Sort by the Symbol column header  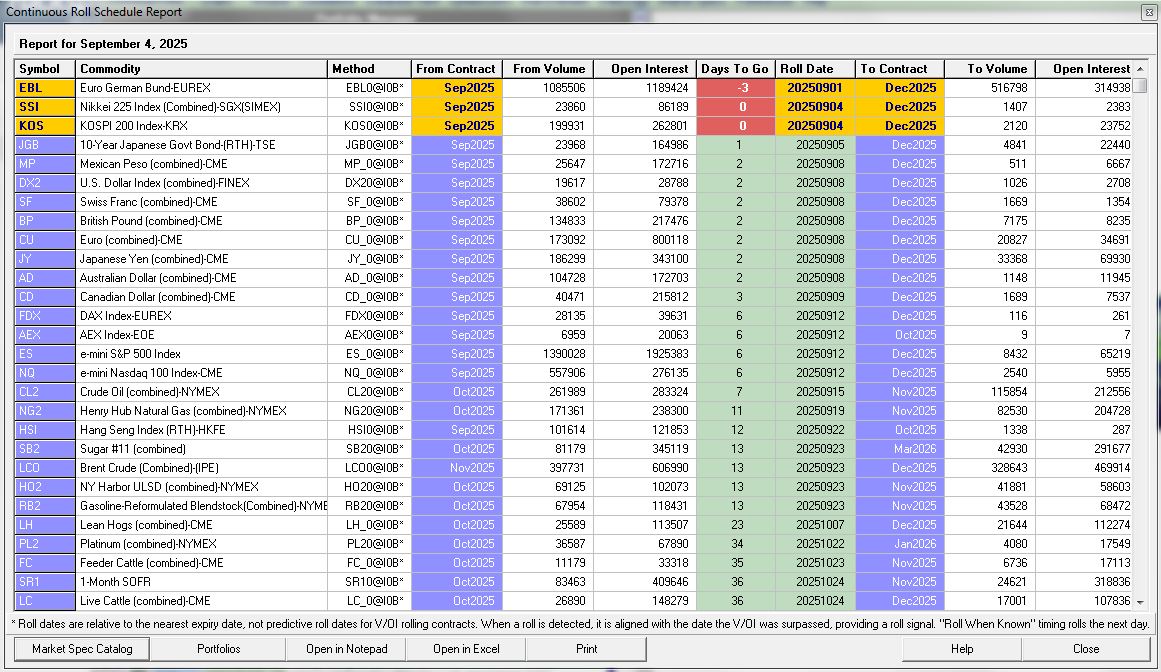click(45, 69)
